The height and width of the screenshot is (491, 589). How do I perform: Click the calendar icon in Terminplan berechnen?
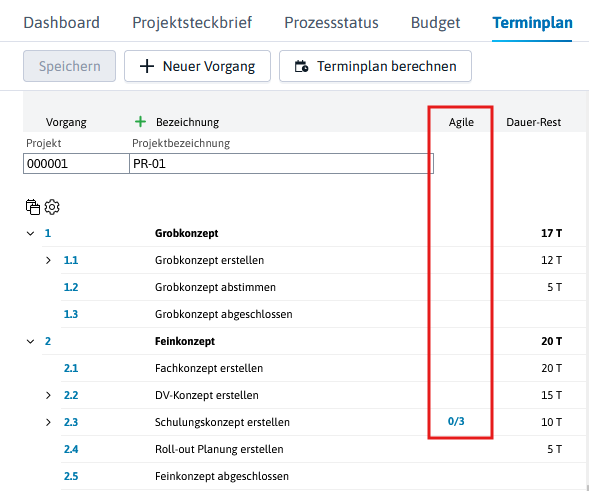[x=301, y=66]
